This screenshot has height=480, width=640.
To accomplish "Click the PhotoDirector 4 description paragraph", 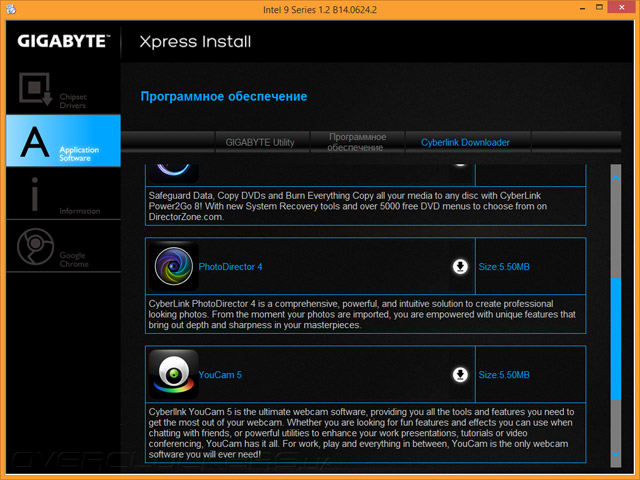I will tap(362, 314).
